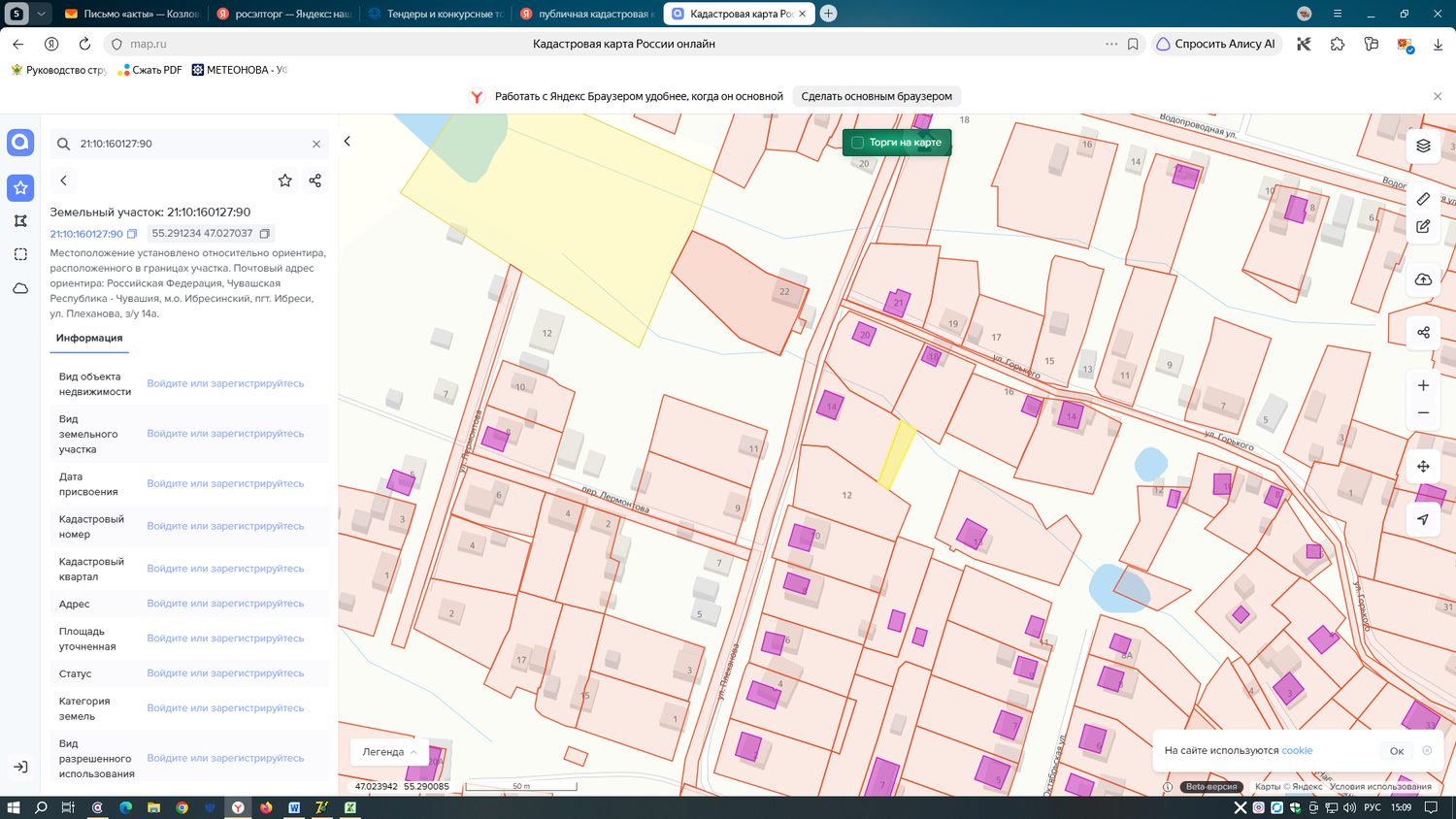Clear the cadastral search field

(x=316, y=144)
